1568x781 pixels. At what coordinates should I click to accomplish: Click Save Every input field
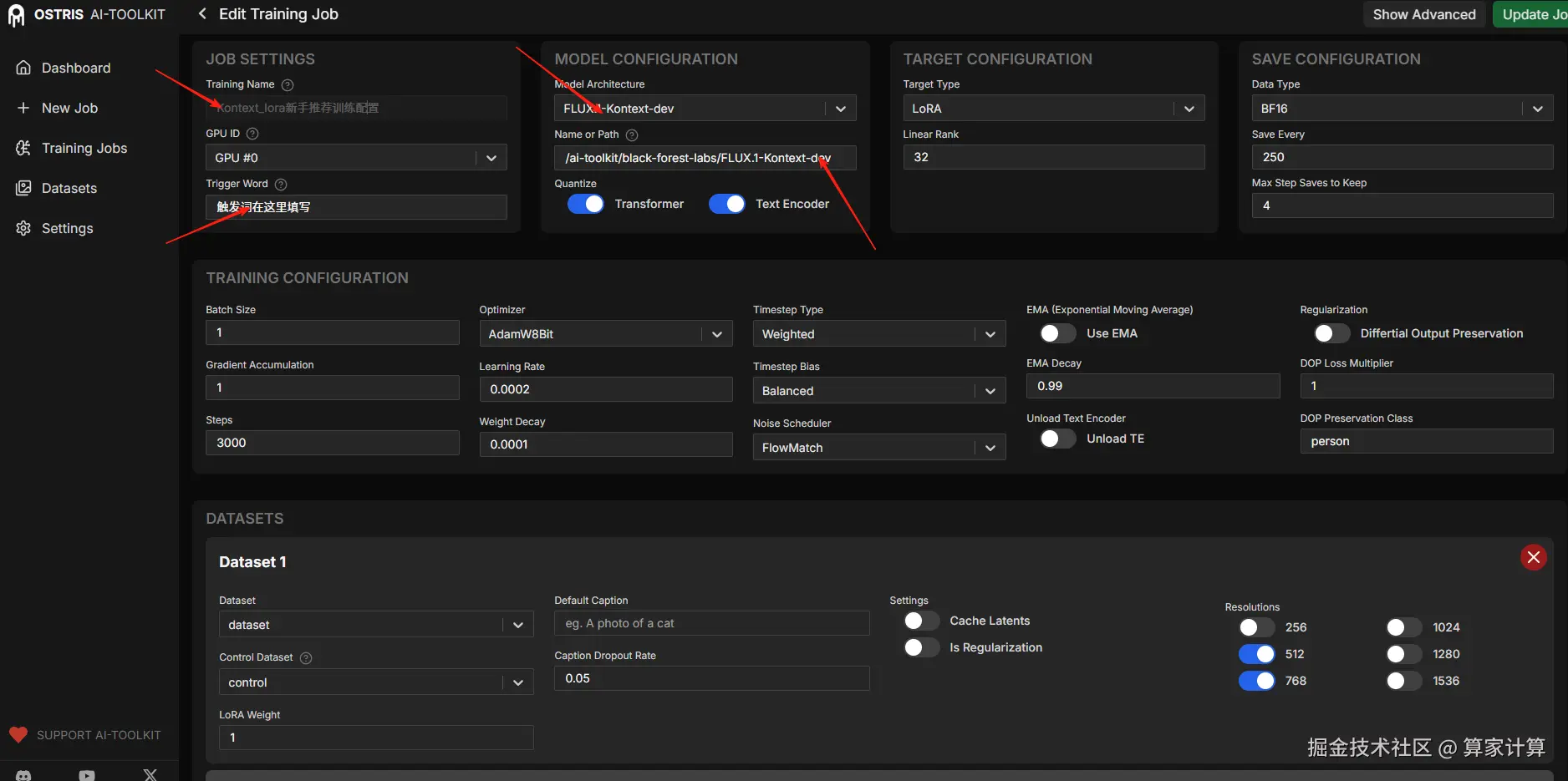click(1402, 157)
